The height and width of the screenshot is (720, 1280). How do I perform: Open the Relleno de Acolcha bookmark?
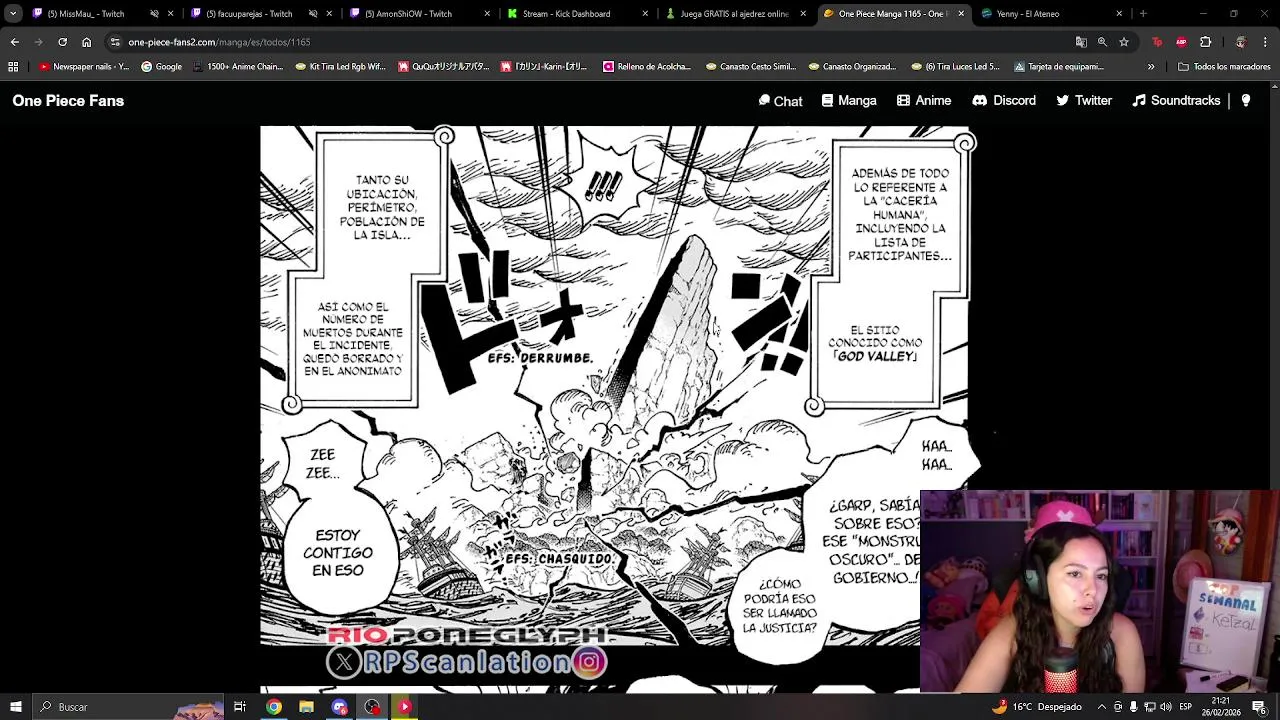(x=647, y=67)
